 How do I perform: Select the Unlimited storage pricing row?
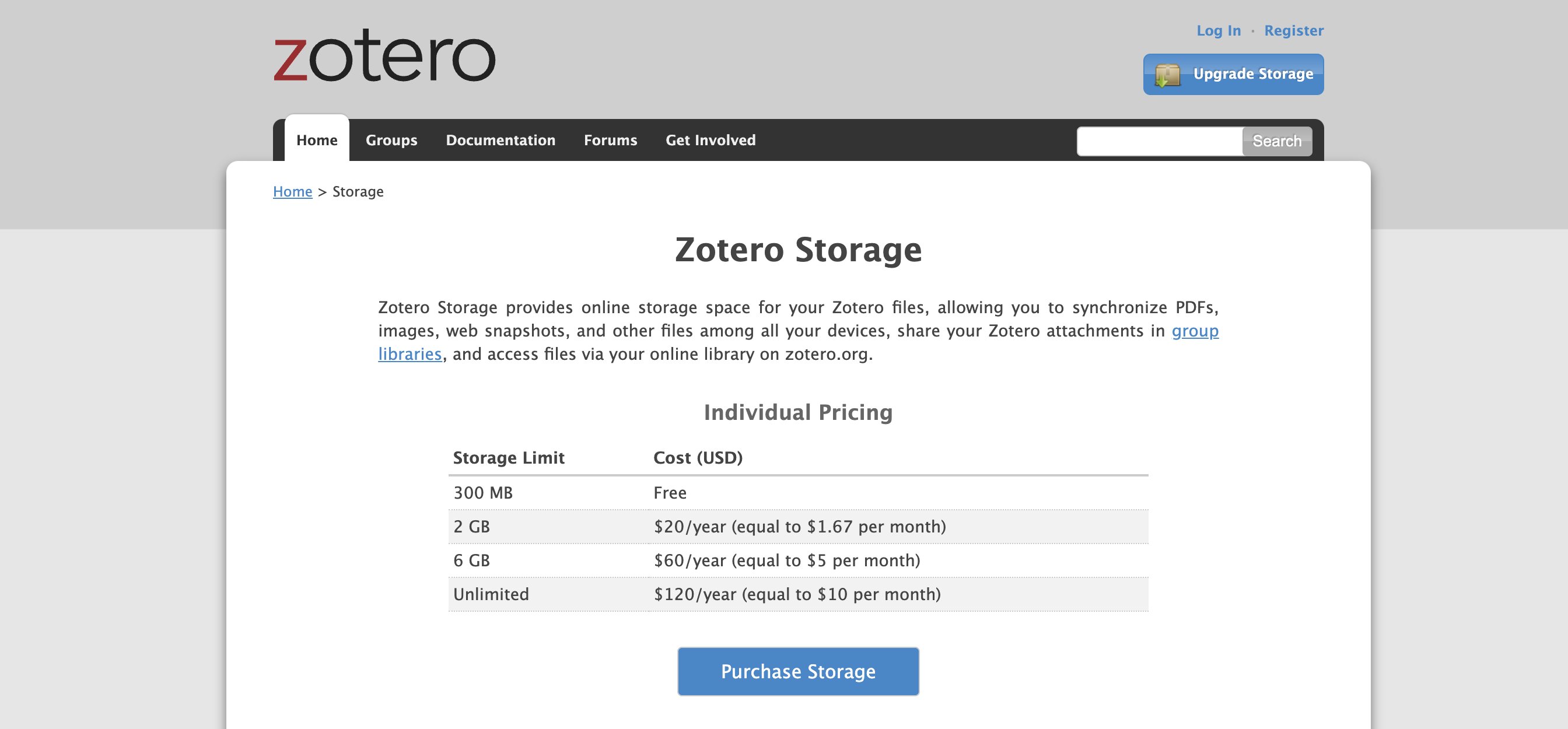coord(798,594)
